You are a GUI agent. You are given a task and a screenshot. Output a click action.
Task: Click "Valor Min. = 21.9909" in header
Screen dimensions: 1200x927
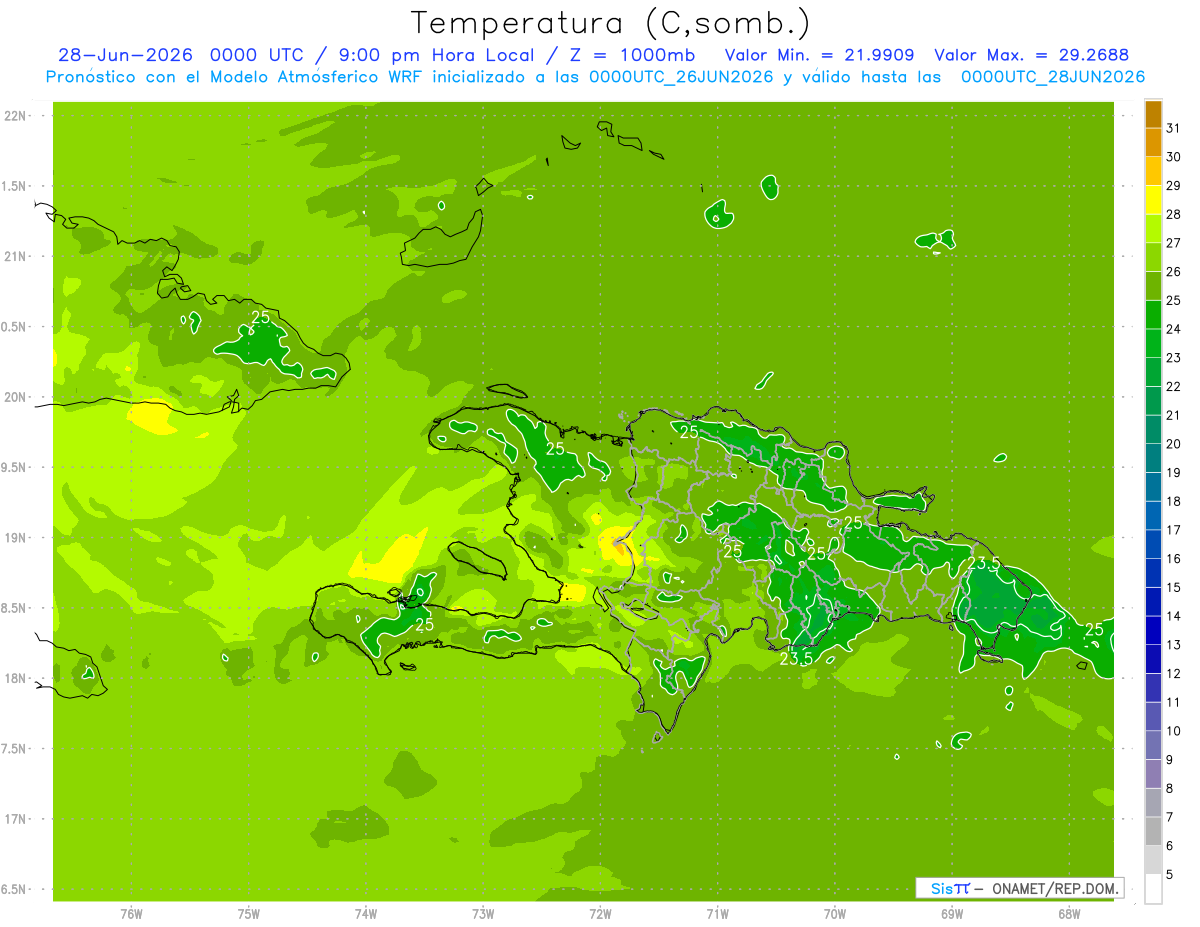[819, 55]
